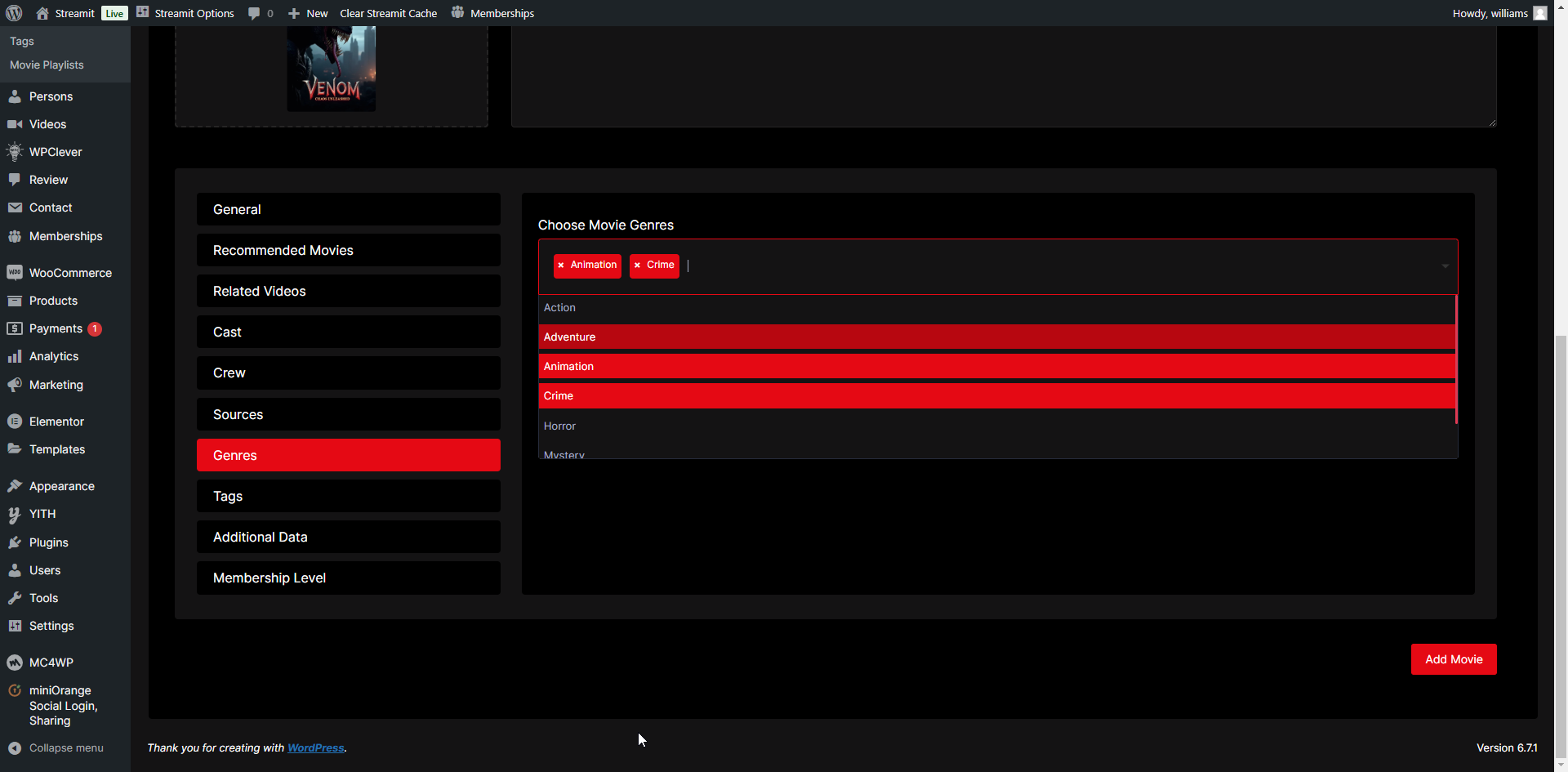Image resolution: width=1568 pixels, height=772 pixels.
Task: Click the Payments dollar icon
Action: point(15,328)
